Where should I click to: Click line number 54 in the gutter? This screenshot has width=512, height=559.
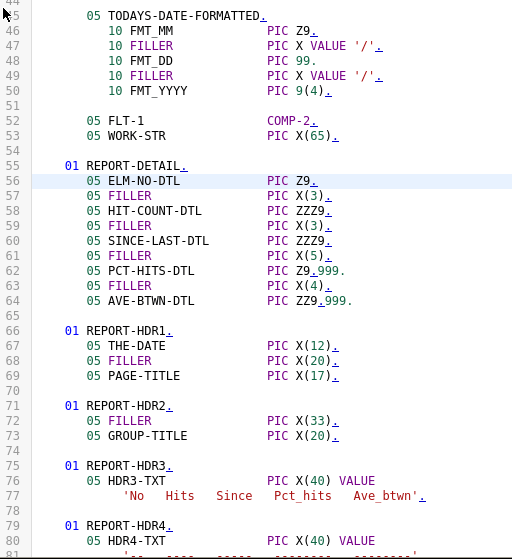tap(12, 151)
